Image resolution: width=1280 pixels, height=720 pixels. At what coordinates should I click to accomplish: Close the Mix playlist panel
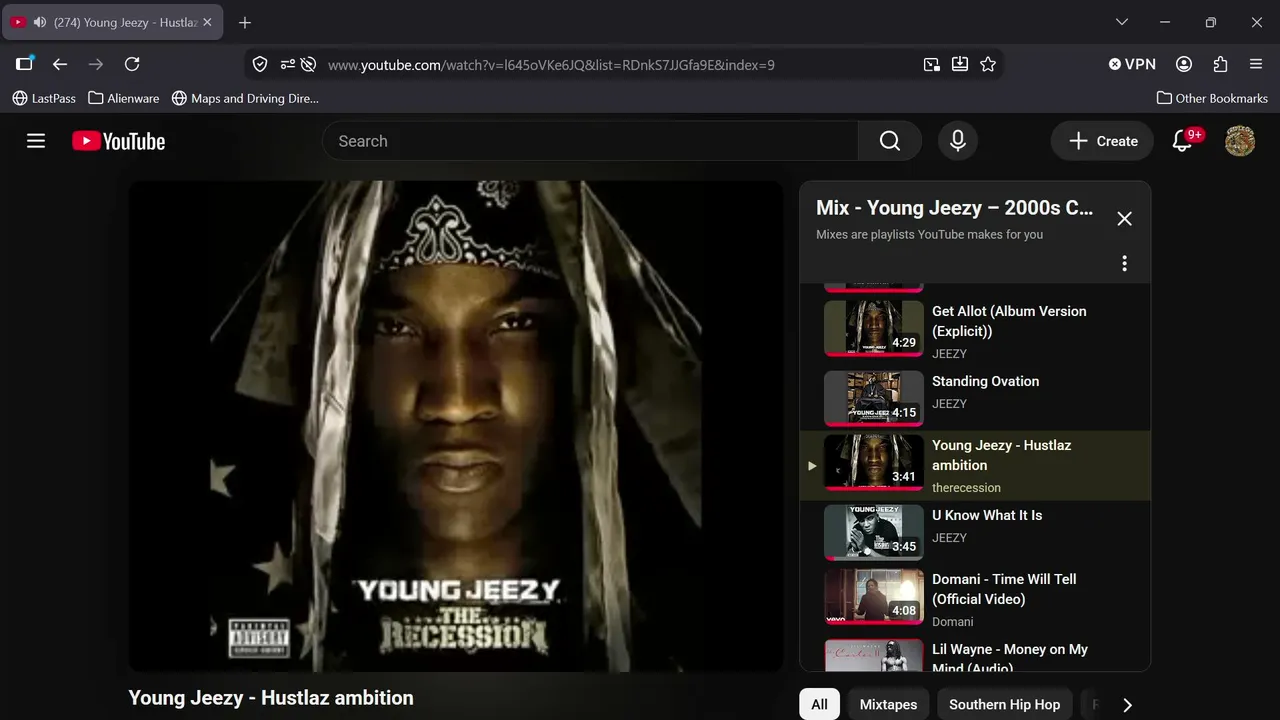[1124, 218]
